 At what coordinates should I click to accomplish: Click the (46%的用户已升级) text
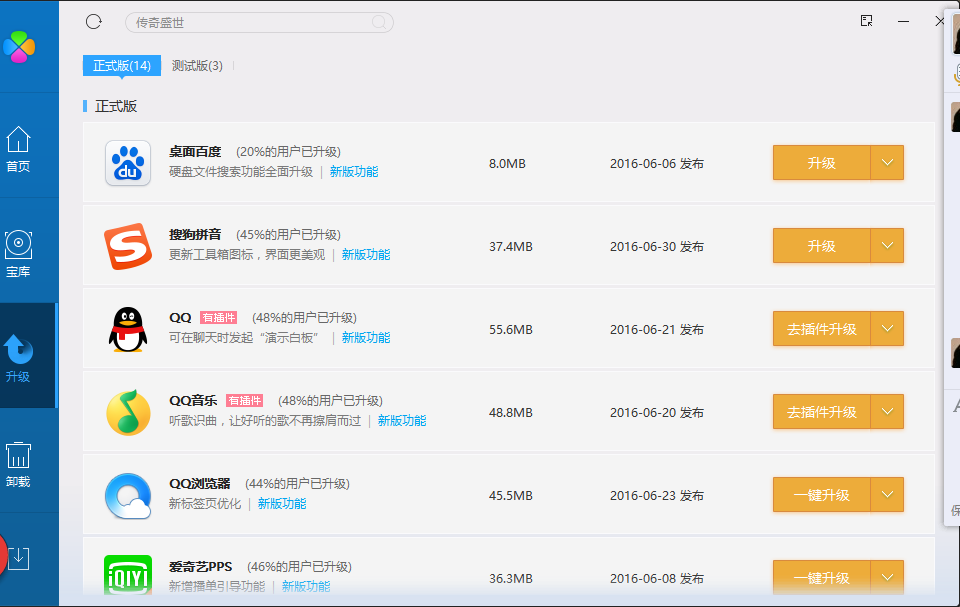299,567
